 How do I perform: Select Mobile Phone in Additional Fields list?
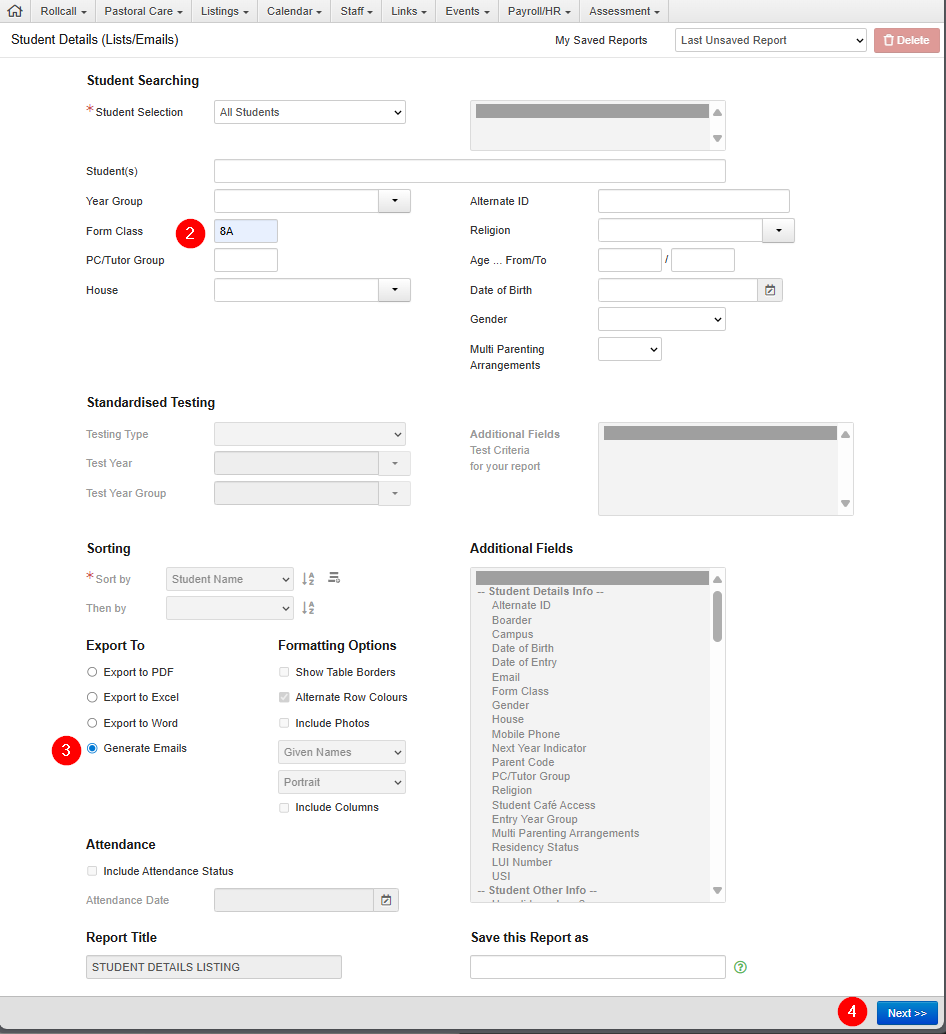[525, 734]
